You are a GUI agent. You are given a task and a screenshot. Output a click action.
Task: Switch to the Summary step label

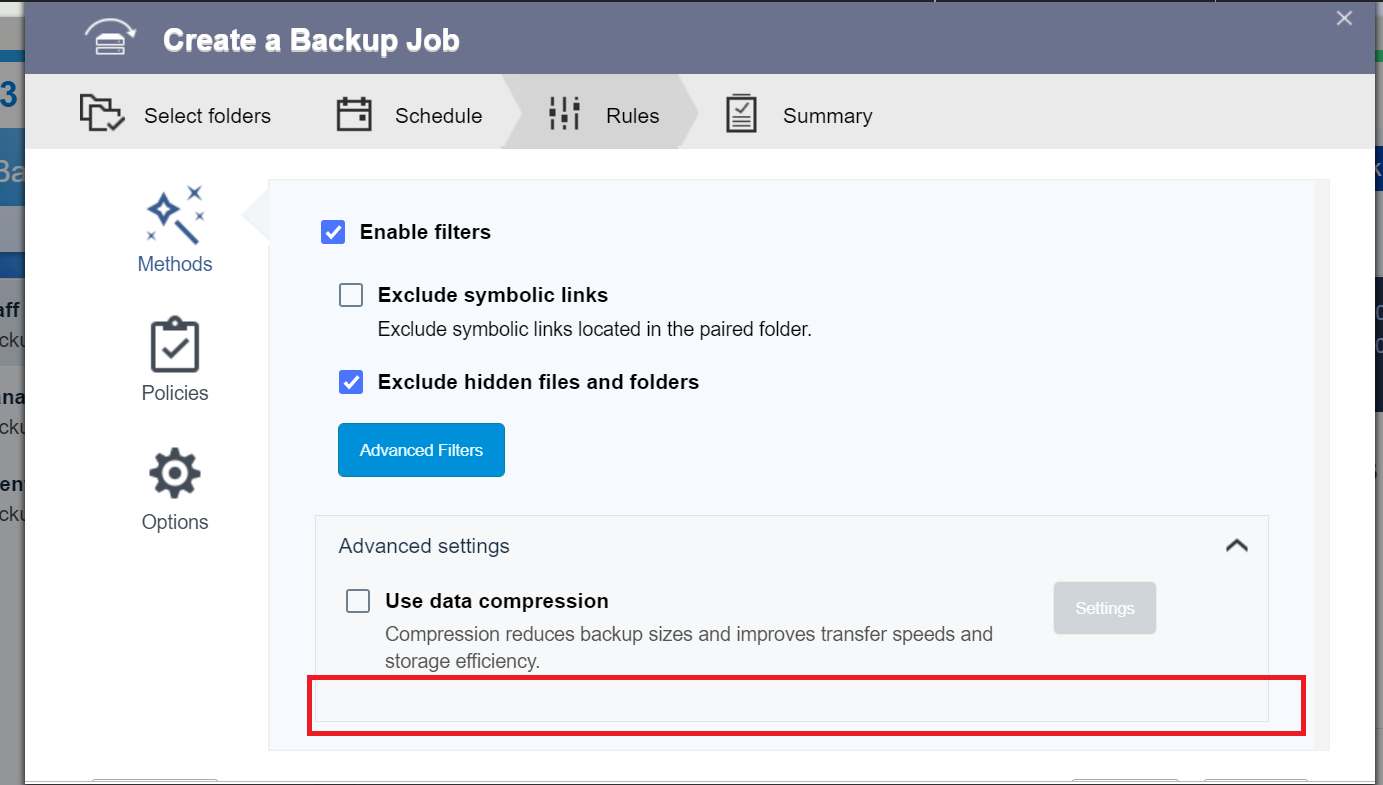coord(827,116)
